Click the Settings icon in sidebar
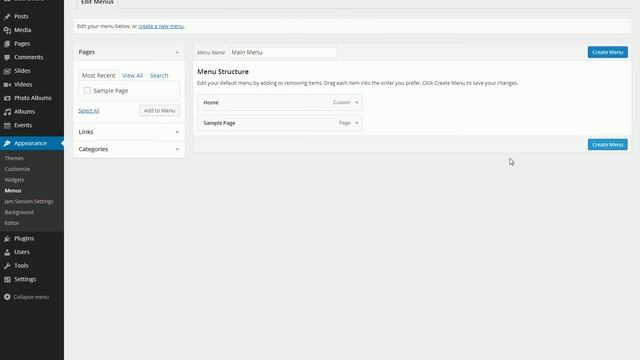The height and width of the screenshot is (360, 640). [x=7, y=280]
